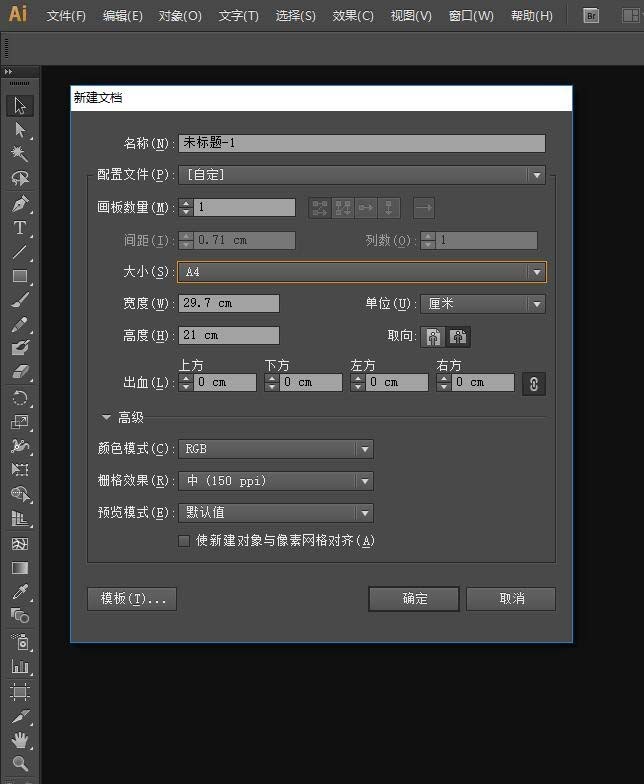Select the Width (warp) tool
Image resolution: width=644 pixels, height=784 pixels.
20,446
